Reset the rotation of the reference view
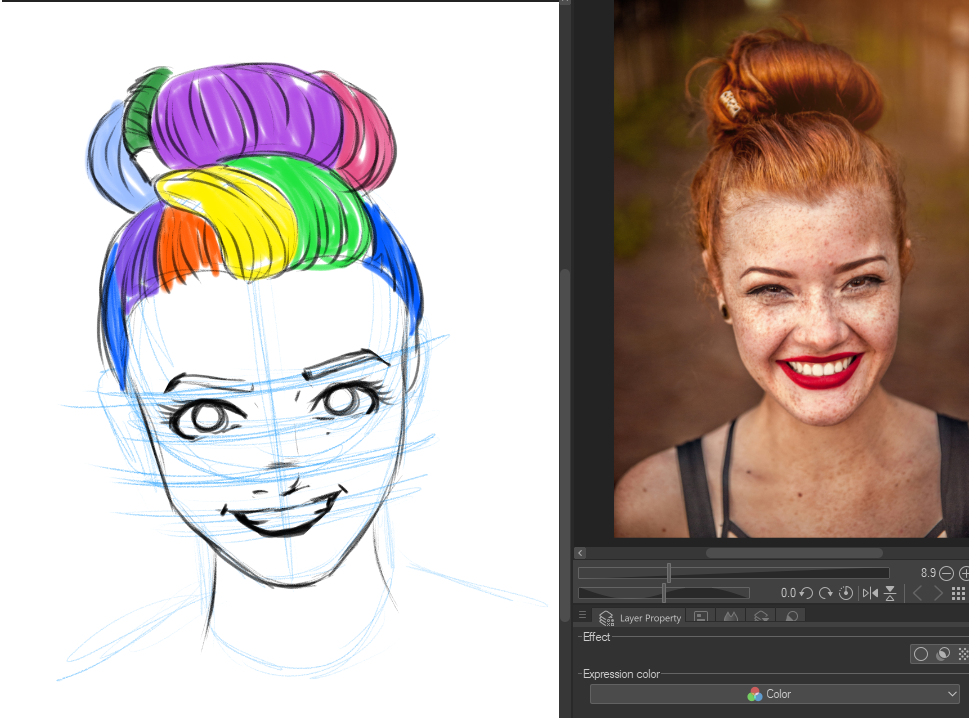The height and width of the screenshot is (718, 969). coord(846,593)
